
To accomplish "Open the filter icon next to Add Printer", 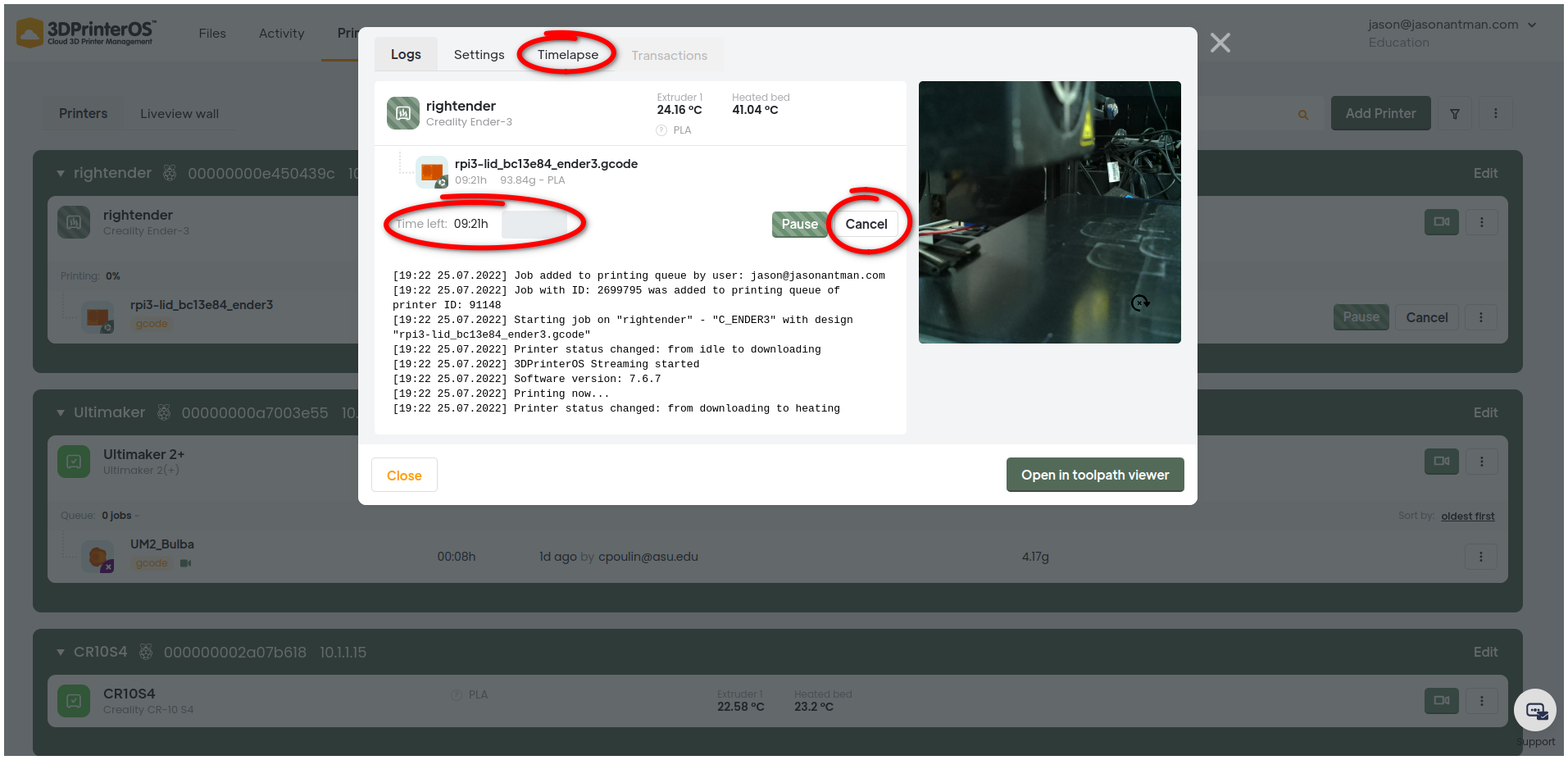I will coord(1454,114).
